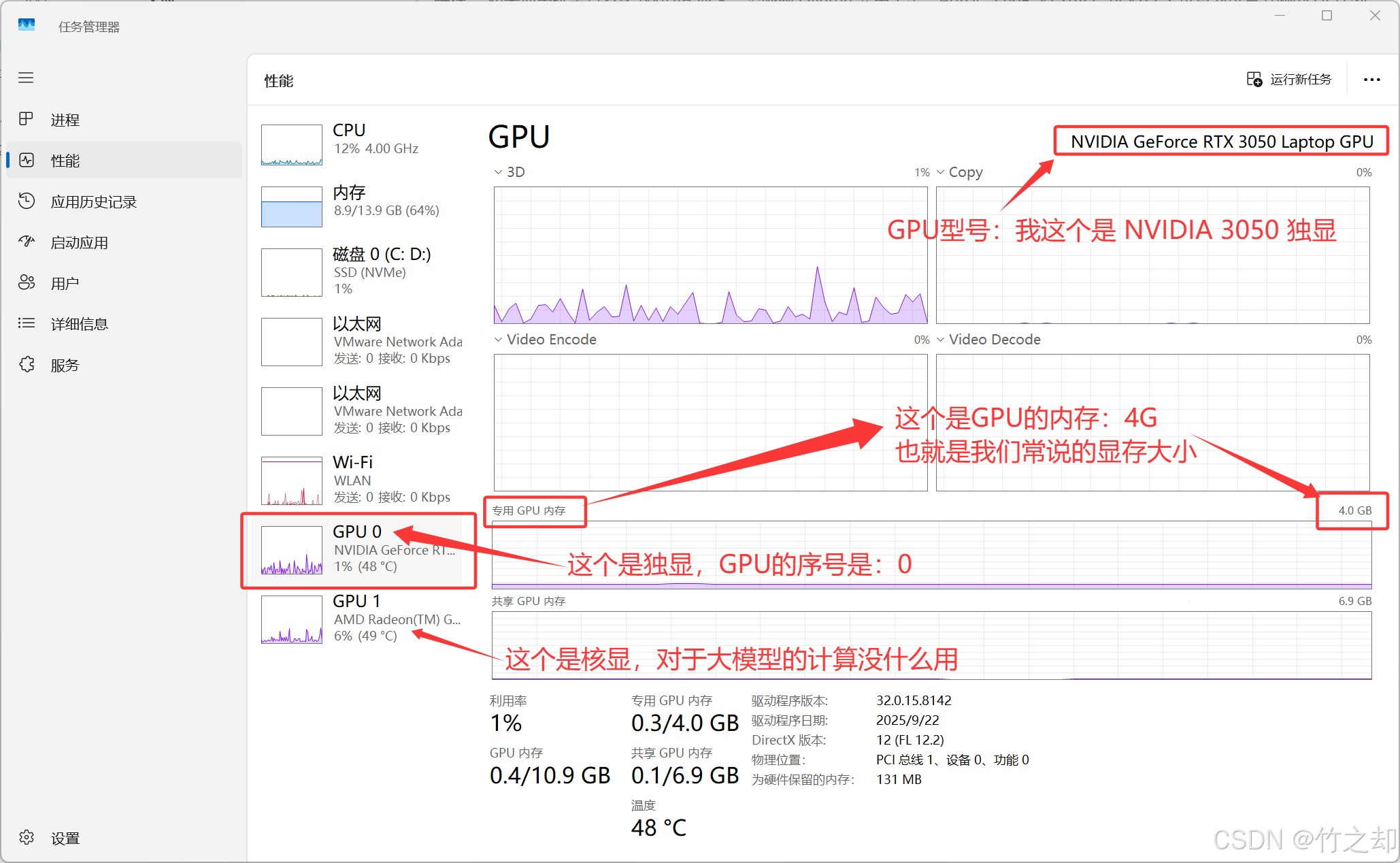This screenshot has width=1400, height=863.
Task: Click the 运行新任务 run new task button
Action: point(1289,80)
